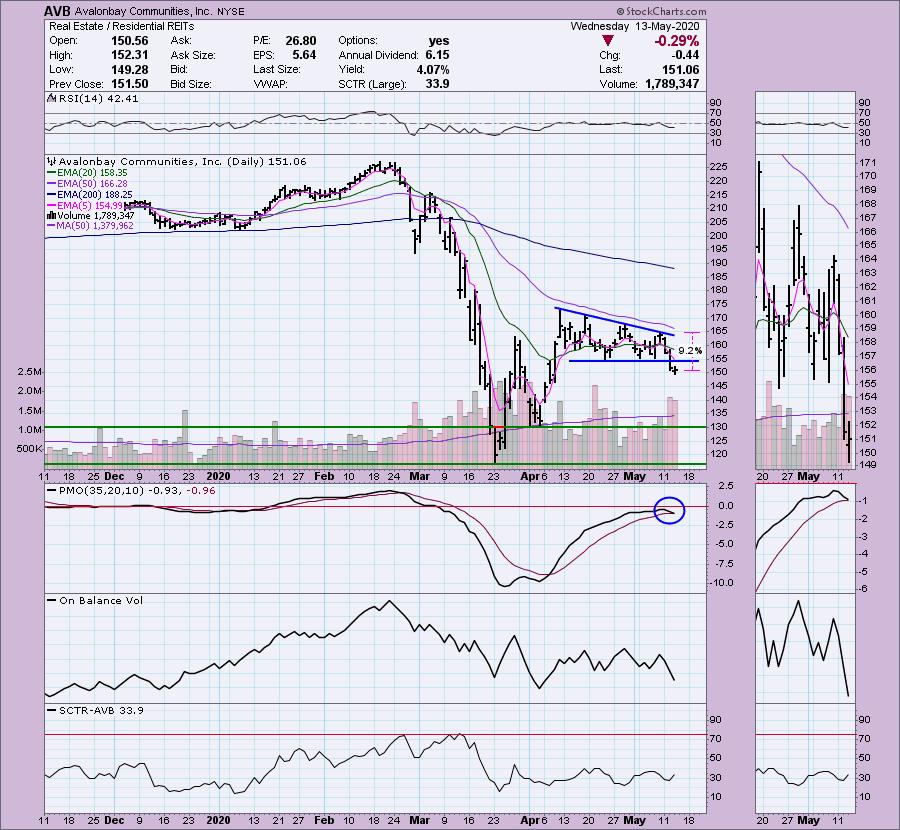Click the SCTR (Large) value 33.9
Image resolution: width=900 pixels, height=830 pixels.
[437, 84]
